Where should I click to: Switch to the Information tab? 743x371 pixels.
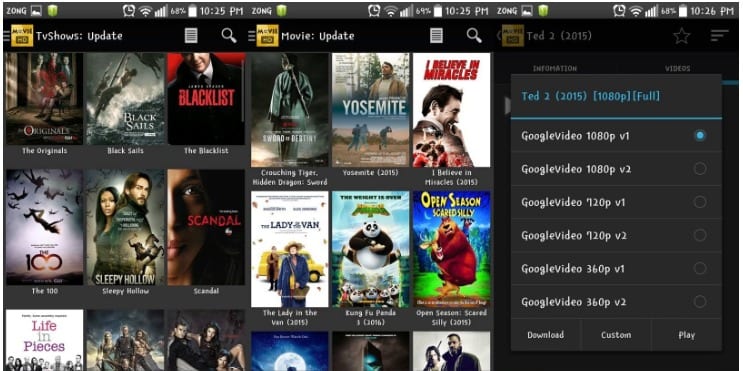555,69
